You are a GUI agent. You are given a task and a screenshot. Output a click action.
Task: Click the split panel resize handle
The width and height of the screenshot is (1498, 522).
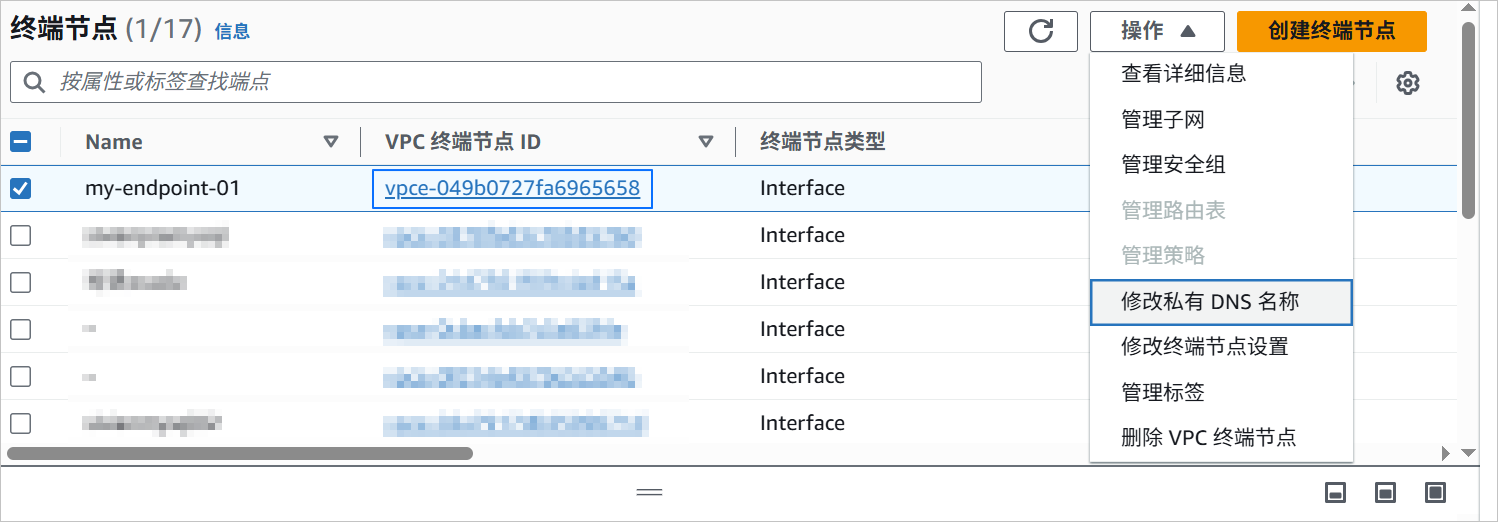(650, 492)
